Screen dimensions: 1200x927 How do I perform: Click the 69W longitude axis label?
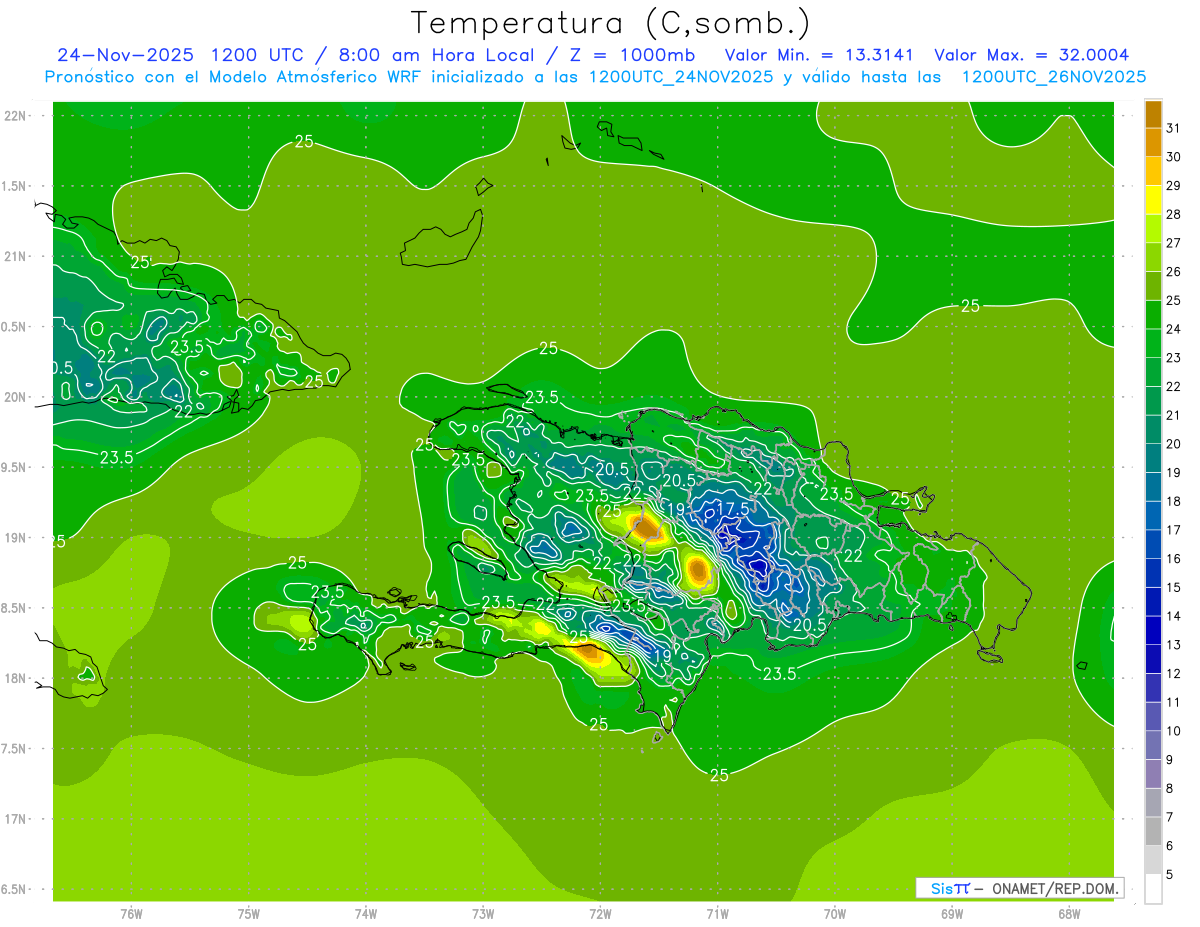pyautogui.click(x=952, y=913)
